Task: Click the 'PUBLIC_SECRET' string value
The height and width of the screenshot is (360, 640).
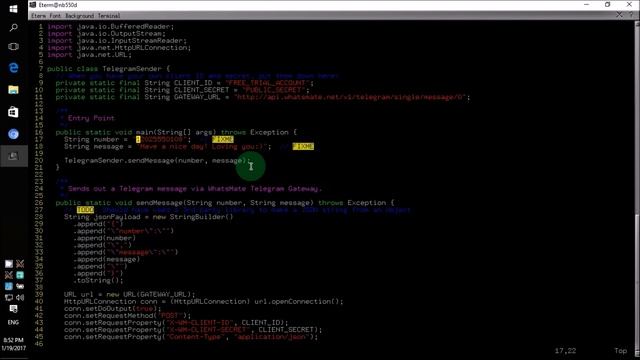Action: [x=274, y=90]
